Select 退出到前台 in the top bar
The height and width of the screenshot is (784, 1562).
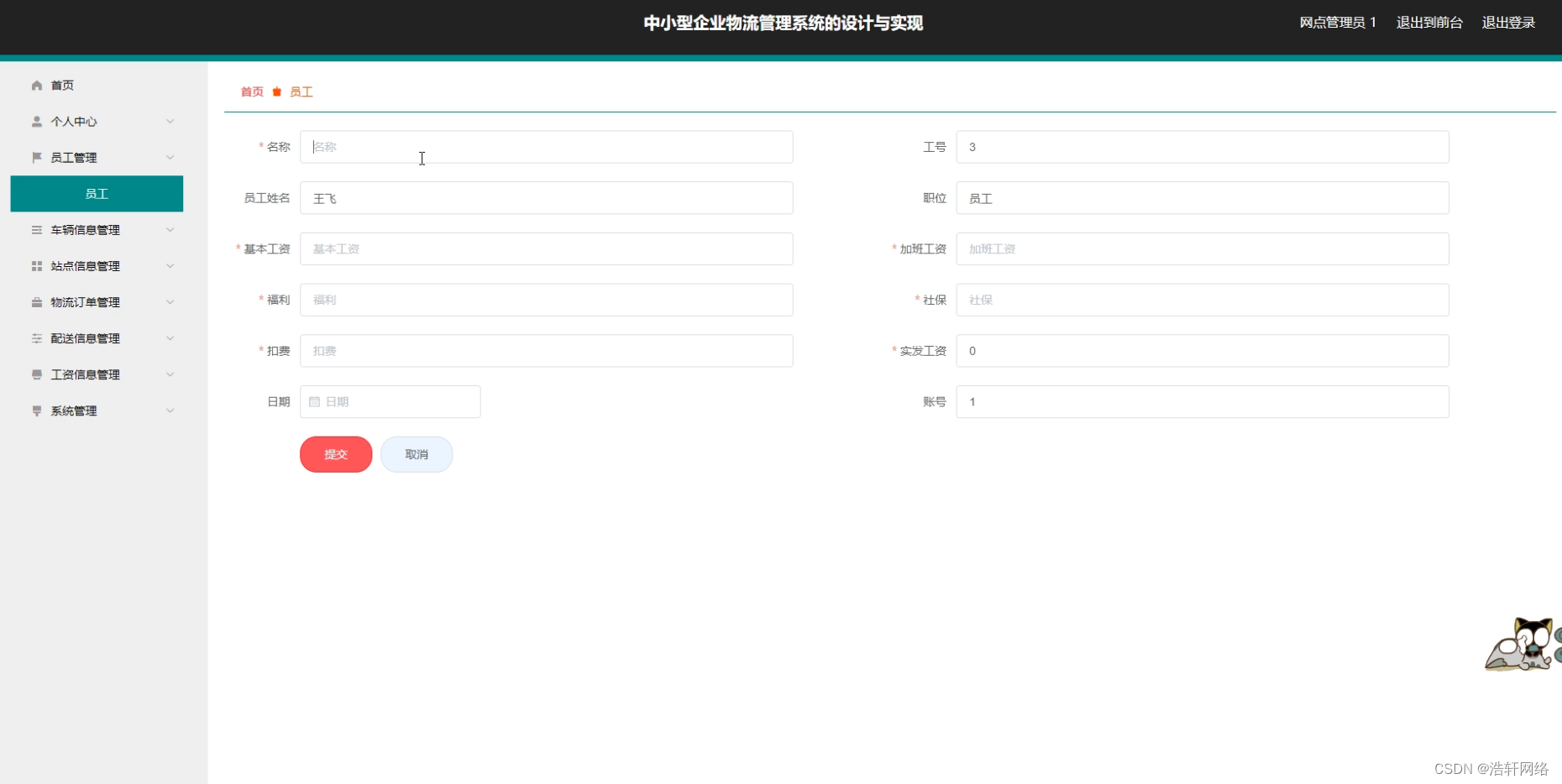1428,23
